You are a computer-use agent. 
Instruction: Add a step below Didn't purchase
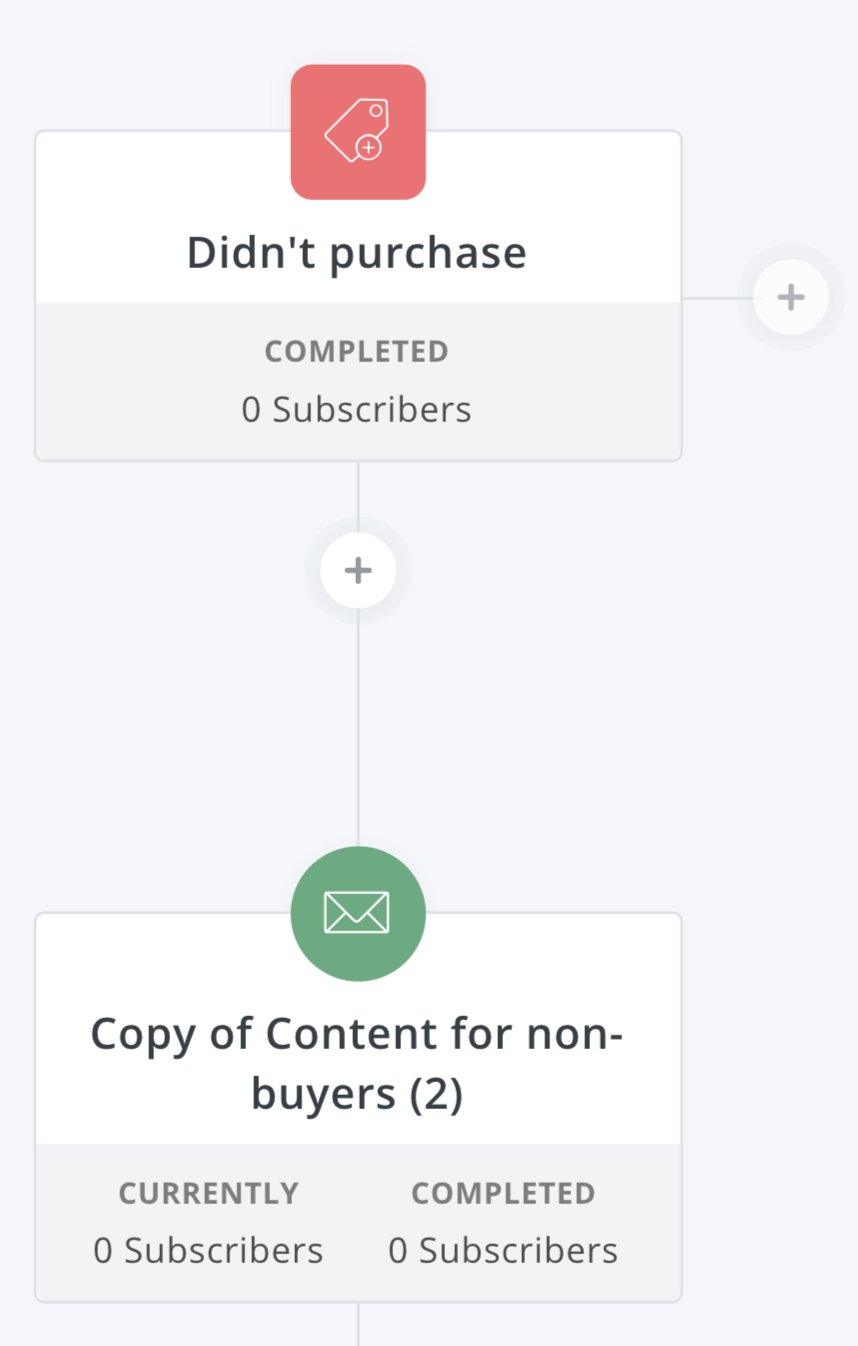pos(358,570)
